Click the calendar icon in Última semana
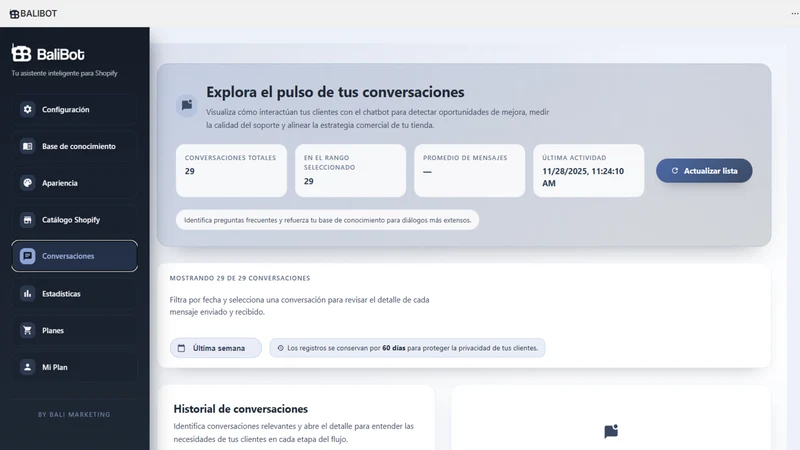Screen dimensions: 800x450 181,348
